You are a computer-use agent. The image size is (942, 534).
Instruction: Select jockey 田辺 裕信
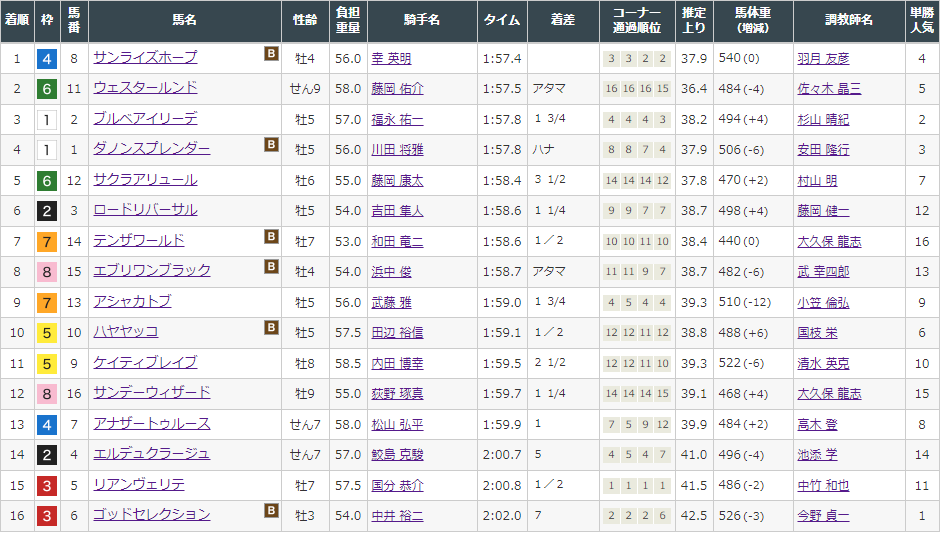pyautogui.click(x=397, y=333)
